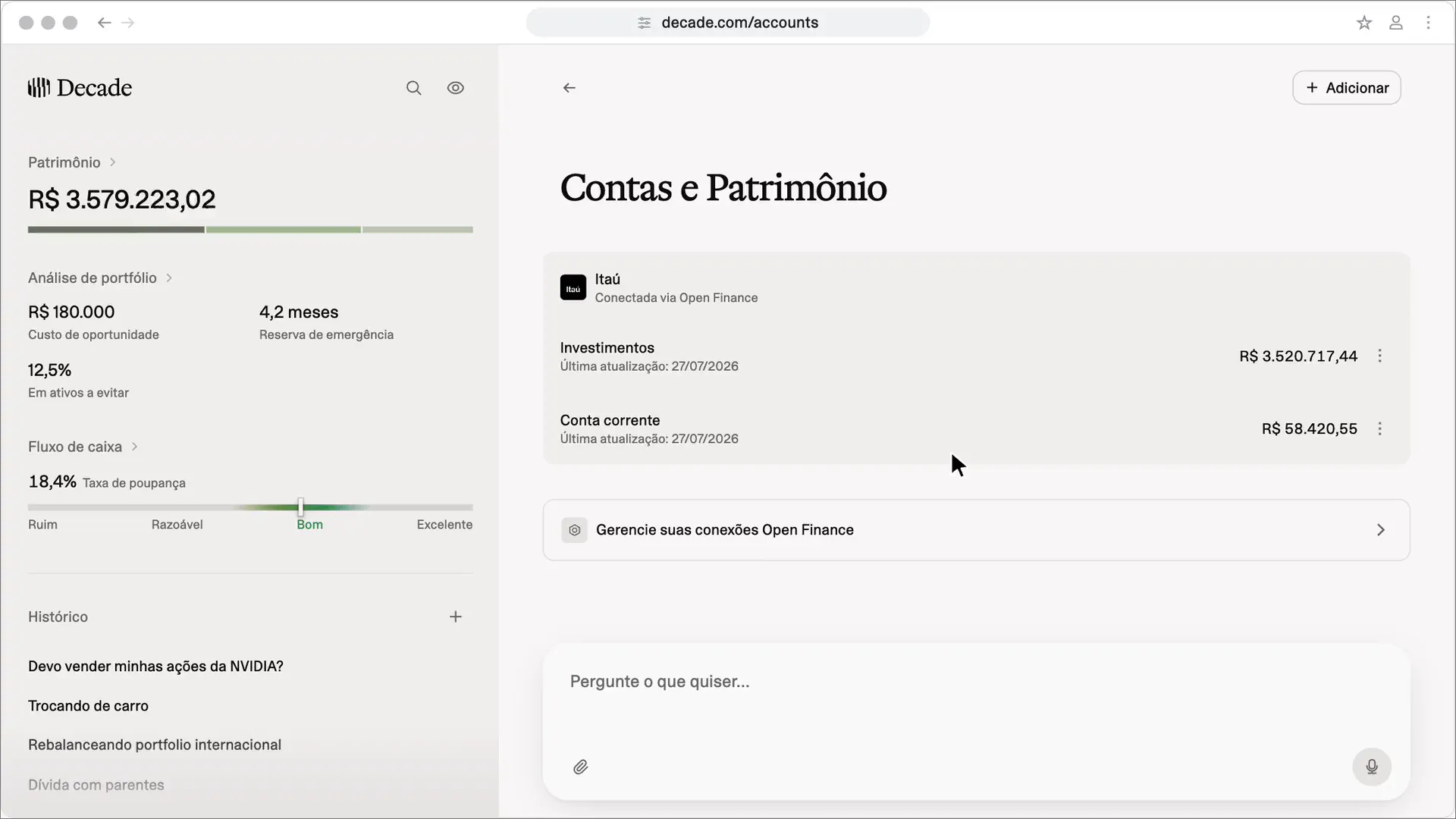Open Gerencie suas conexões Open Finance
Screen dimensions: 1456x819
(x=977, y=530)
